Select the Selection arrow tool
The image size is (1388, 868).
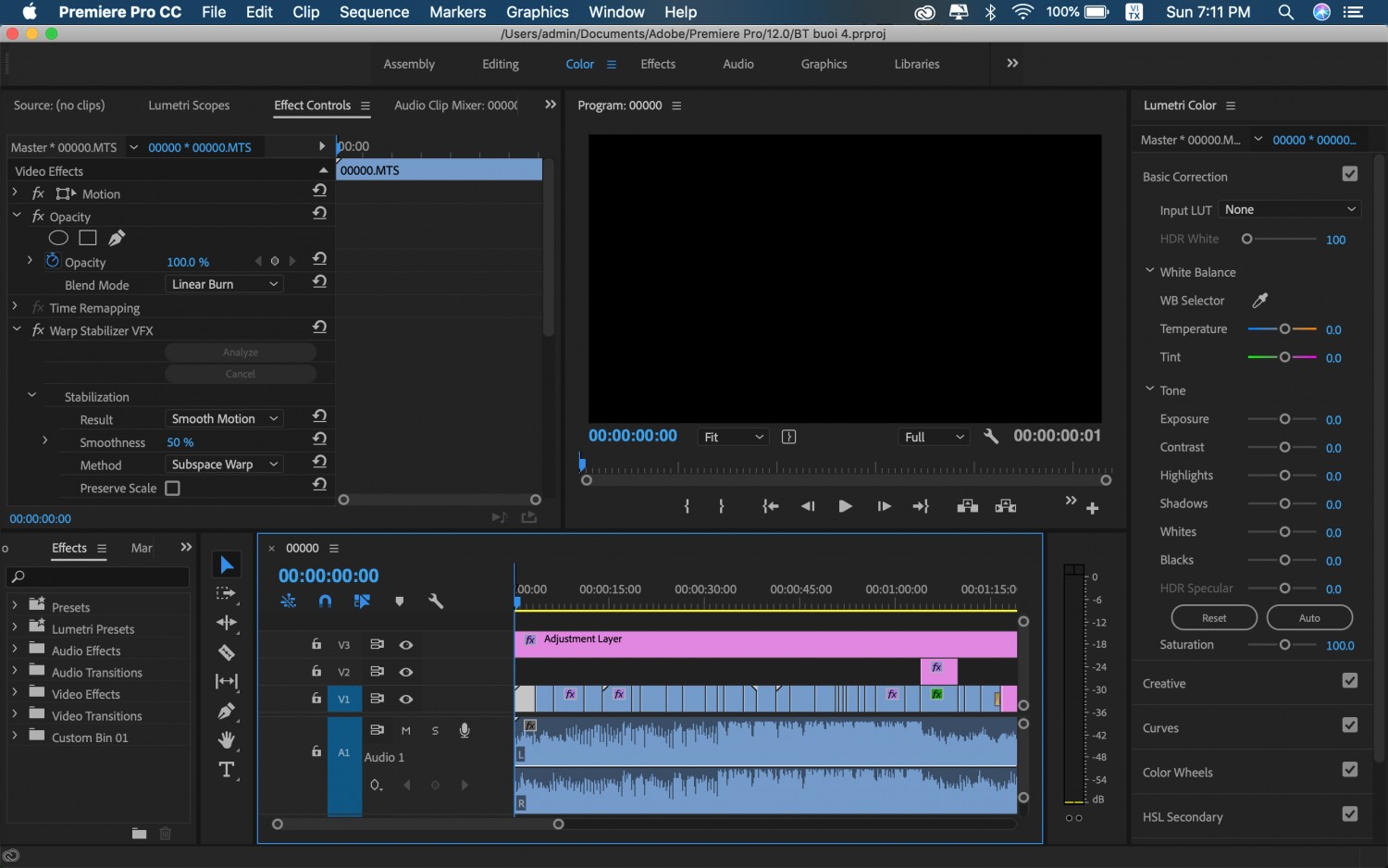pyautogui.click(x=227, y=564)
